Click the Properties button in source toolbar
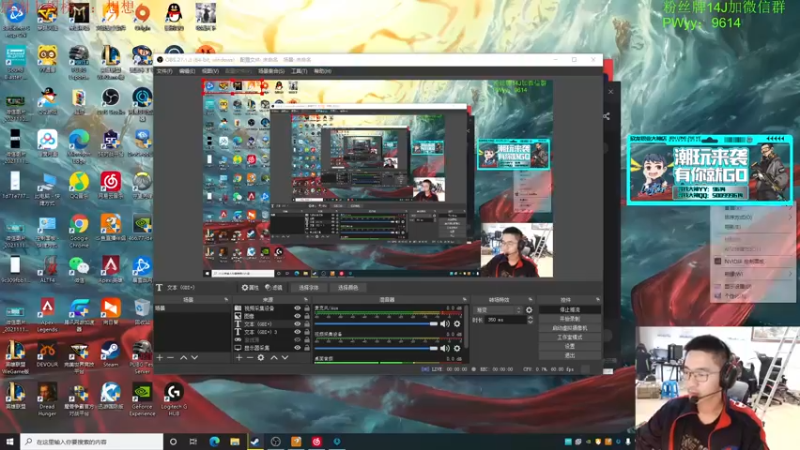The width and height of the screenshot is (800, 450). [x=250, y=288]
